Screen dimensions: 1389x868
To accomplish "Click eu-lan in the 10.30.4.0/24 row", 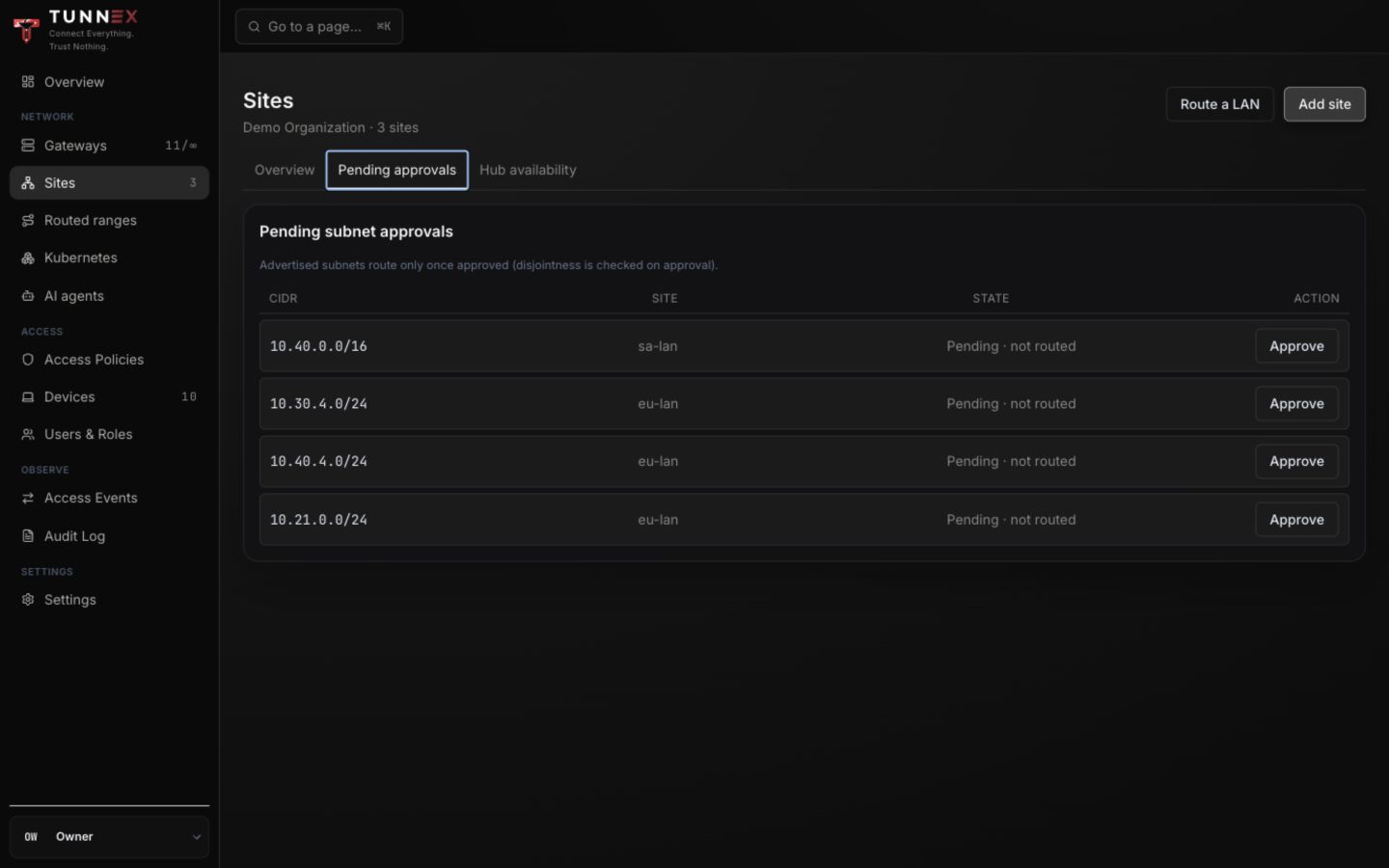I will point(658,404).
